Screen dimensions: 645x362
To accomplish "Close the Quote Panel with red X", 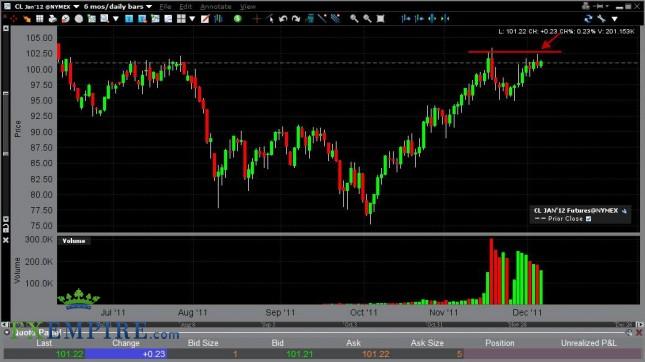I will click(x=640, y=332).
